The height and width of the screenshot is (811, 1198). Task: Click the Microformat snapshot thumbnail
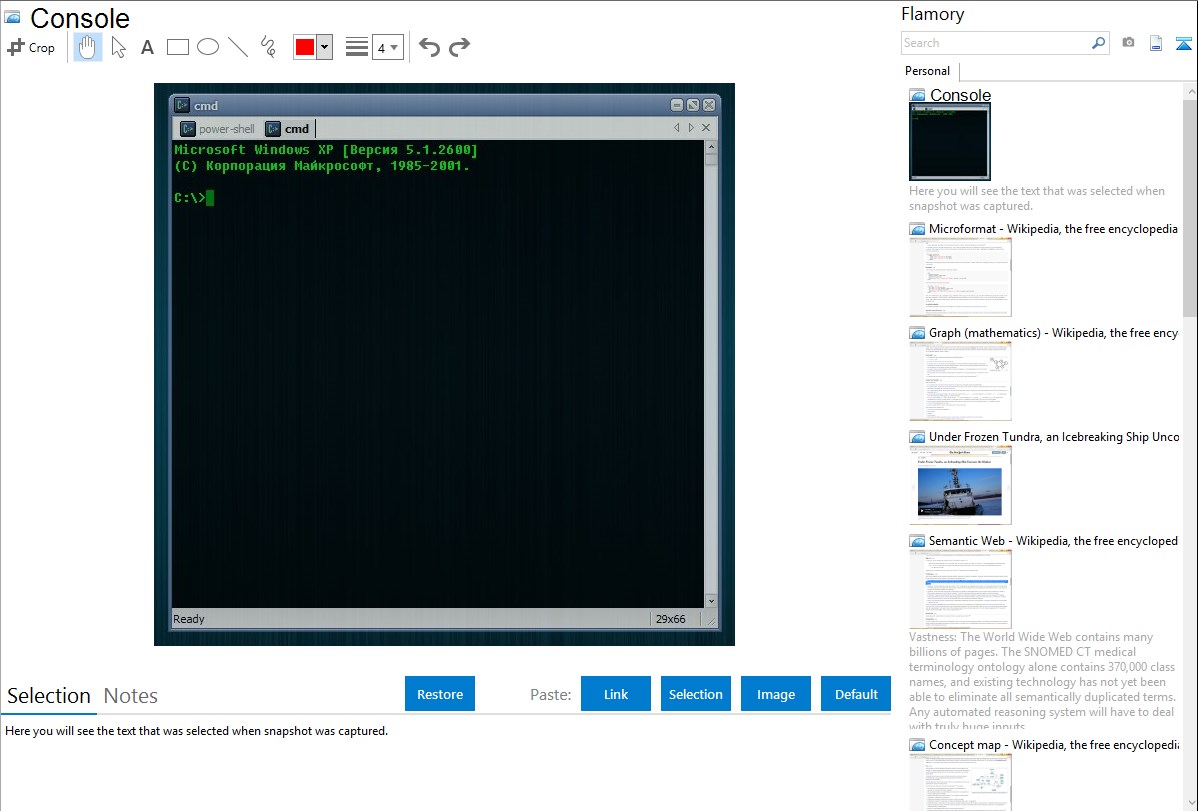(960, 277)
